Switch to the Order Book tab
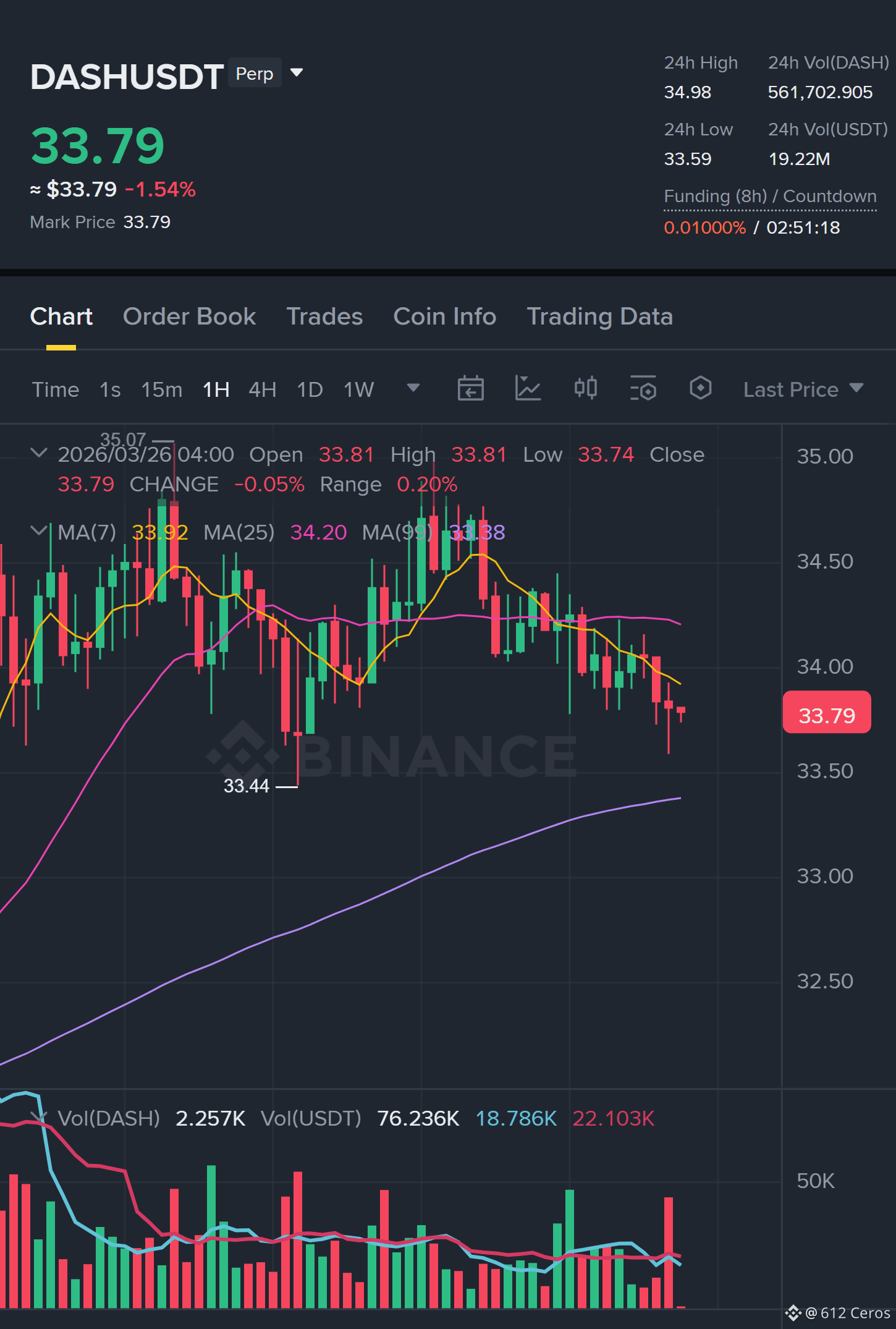Image resolution: width=896 pixels, height=1329 pixels. [x=189, y=316]
